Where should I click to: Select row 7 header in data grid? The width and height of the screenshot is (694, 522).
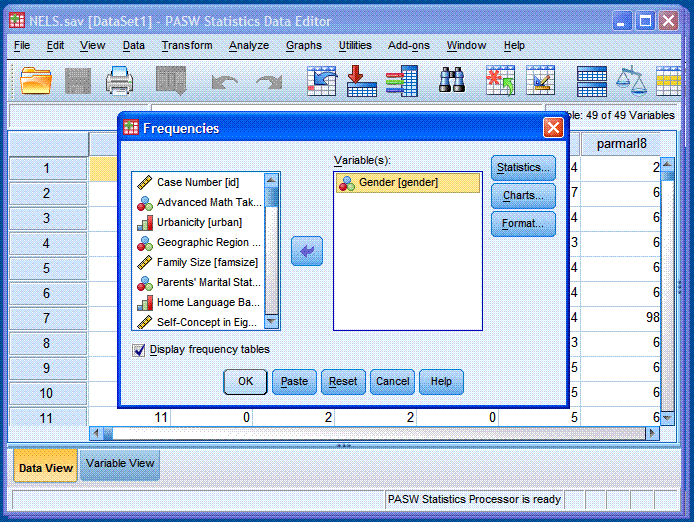click(47, 318)
